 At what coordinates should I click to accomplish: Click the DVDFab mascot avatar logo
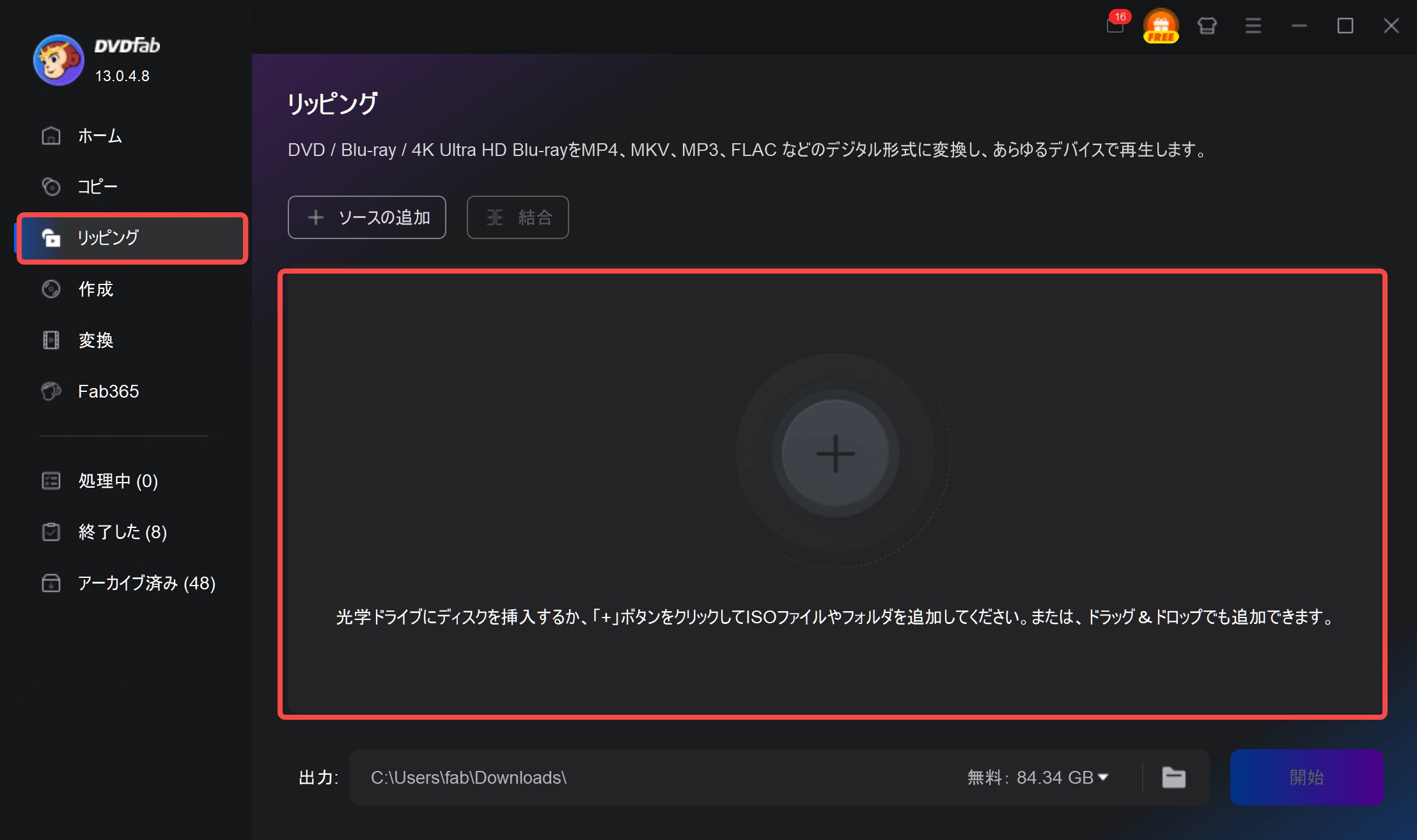click(59, 60)
